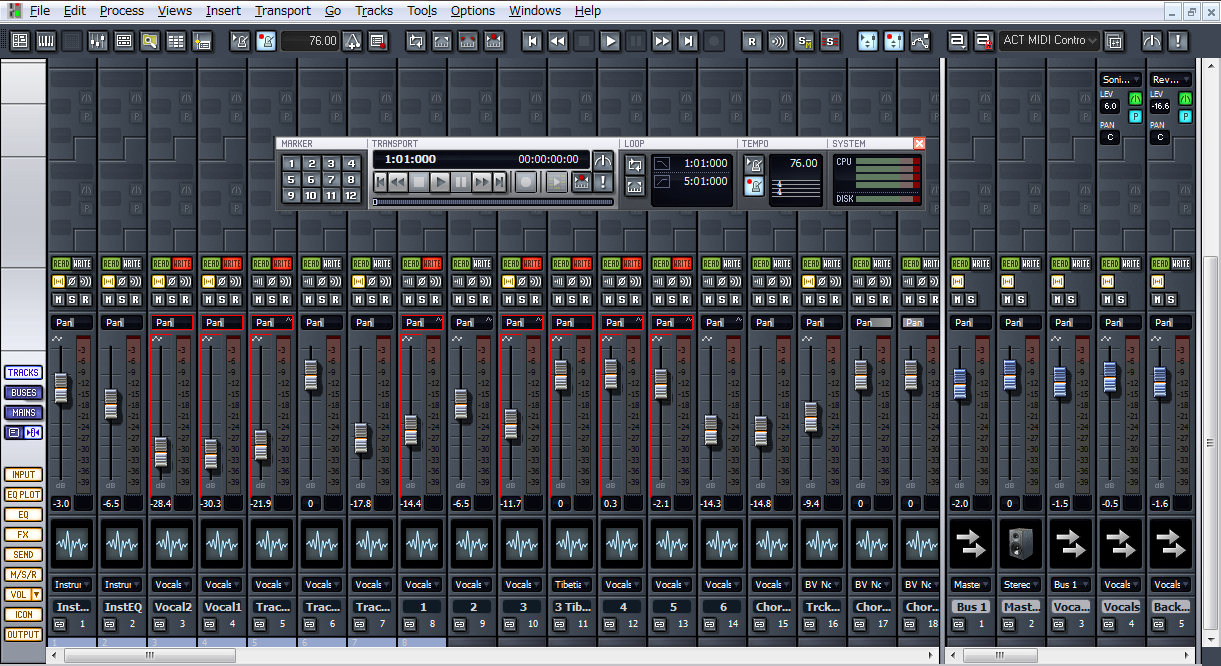Screen dimensions: 1221x666
Task: Click the exclamation Reset in Transport panel
Action: (603, 182)
